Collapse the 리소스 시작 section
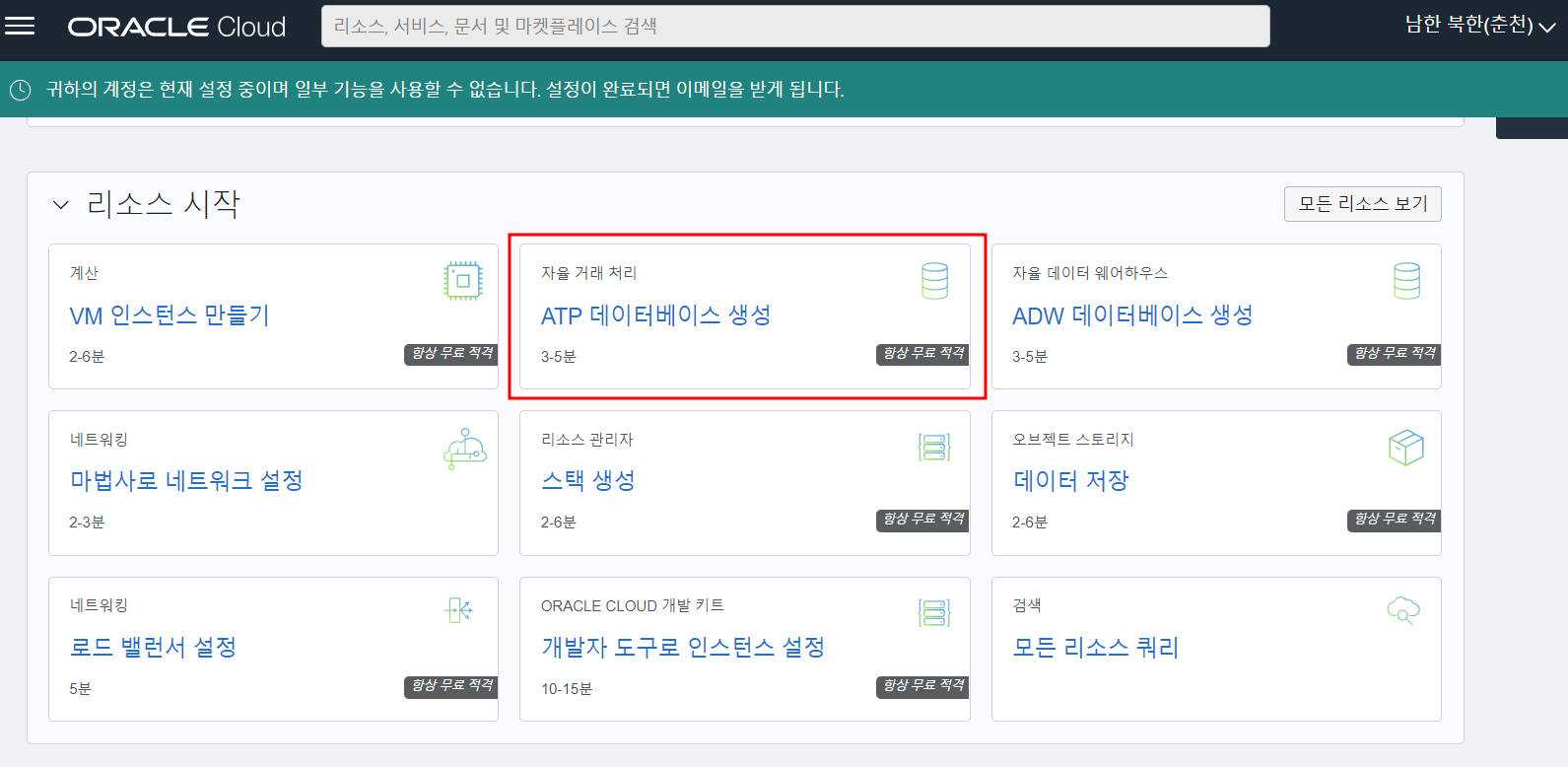 tap(61, 205)
